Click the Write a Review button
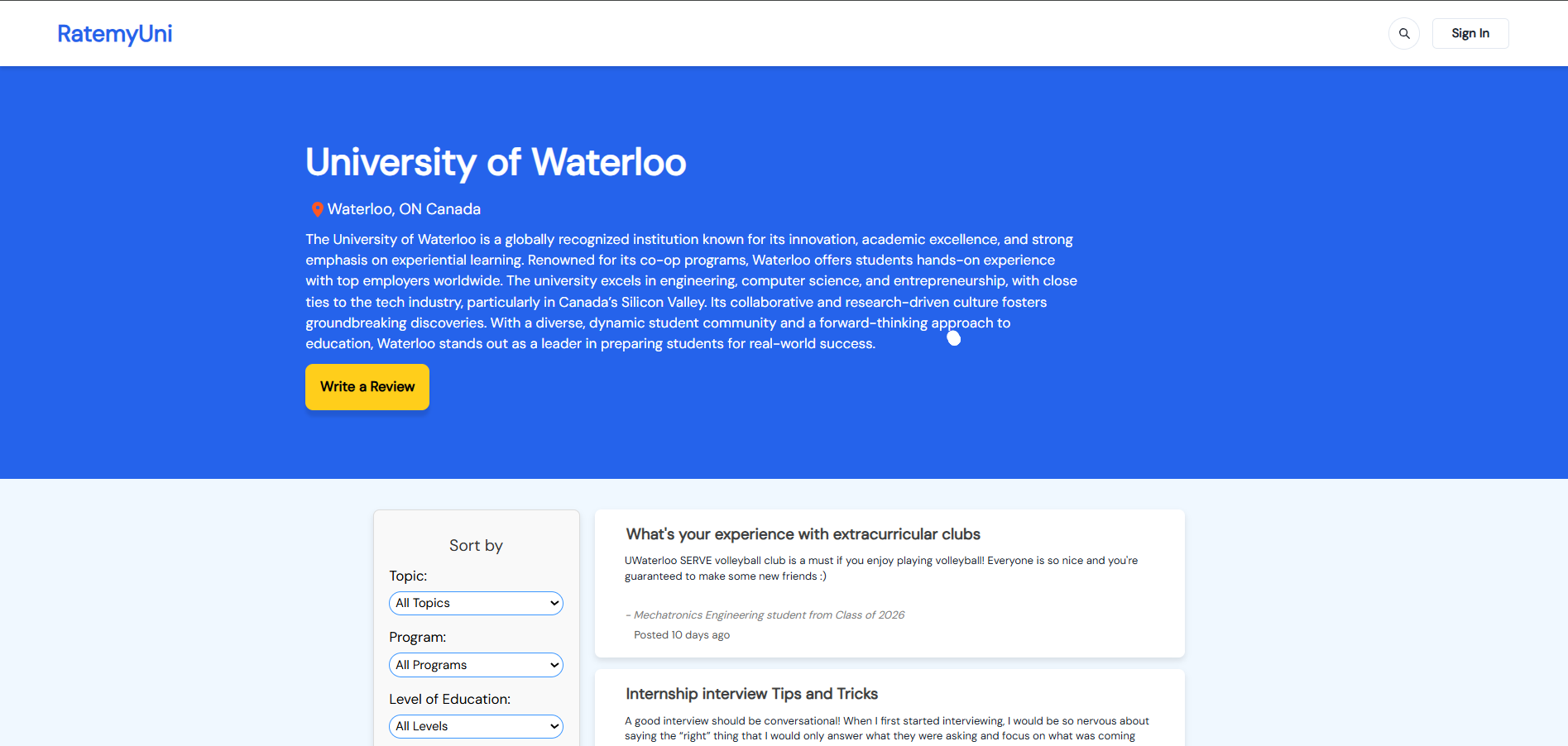 pos(367,387)
